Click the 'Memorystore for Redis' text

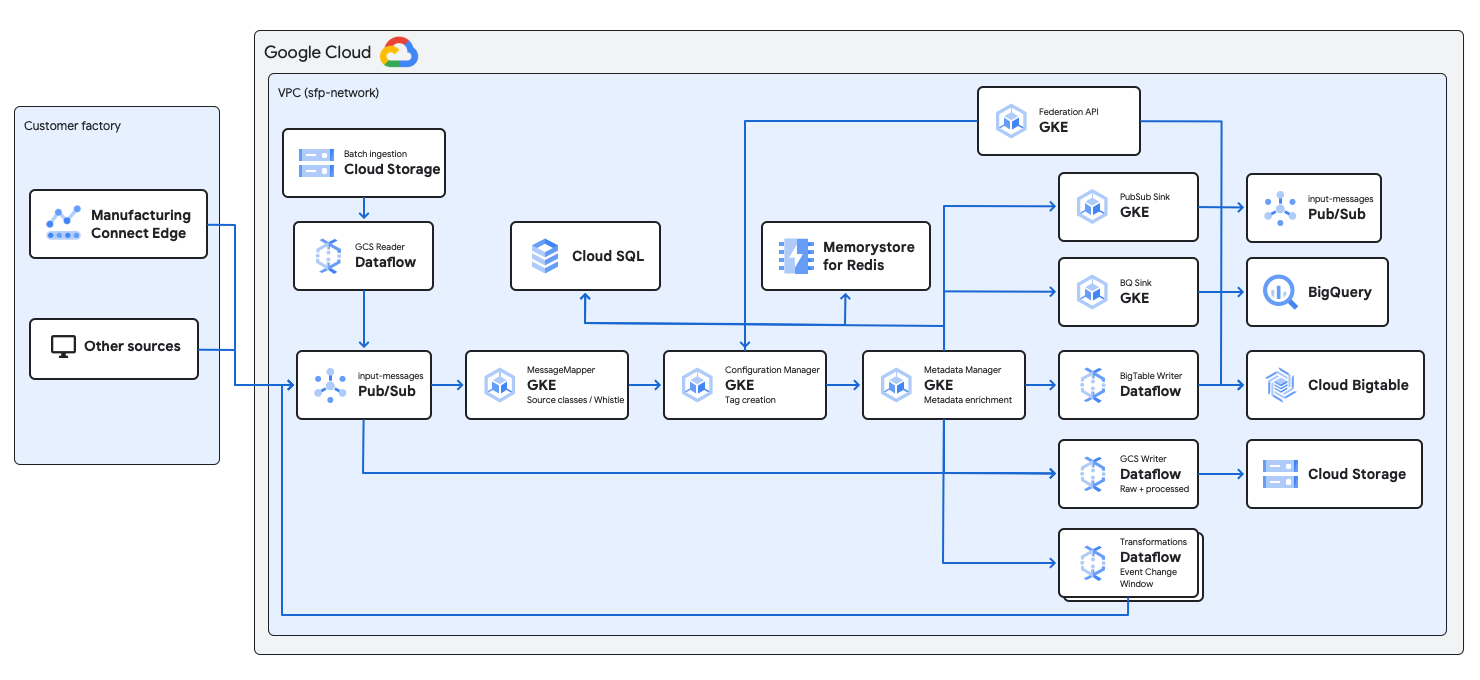click(868, 256)
